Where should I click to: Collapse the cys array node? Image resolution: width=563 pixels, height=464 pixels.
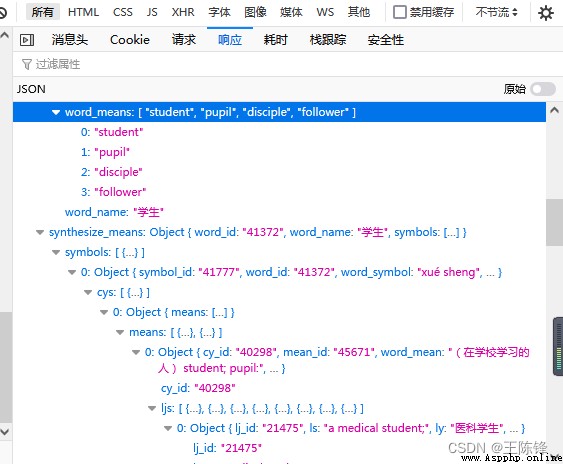tap(88, 292)
